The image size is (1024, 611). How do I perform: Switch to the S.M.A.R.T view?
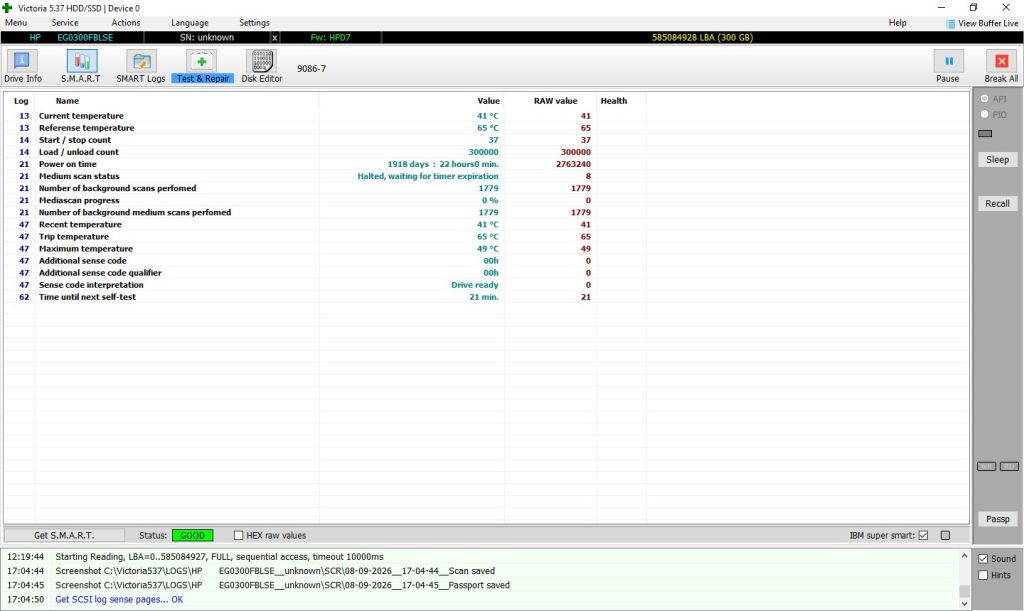coord(81,67)
